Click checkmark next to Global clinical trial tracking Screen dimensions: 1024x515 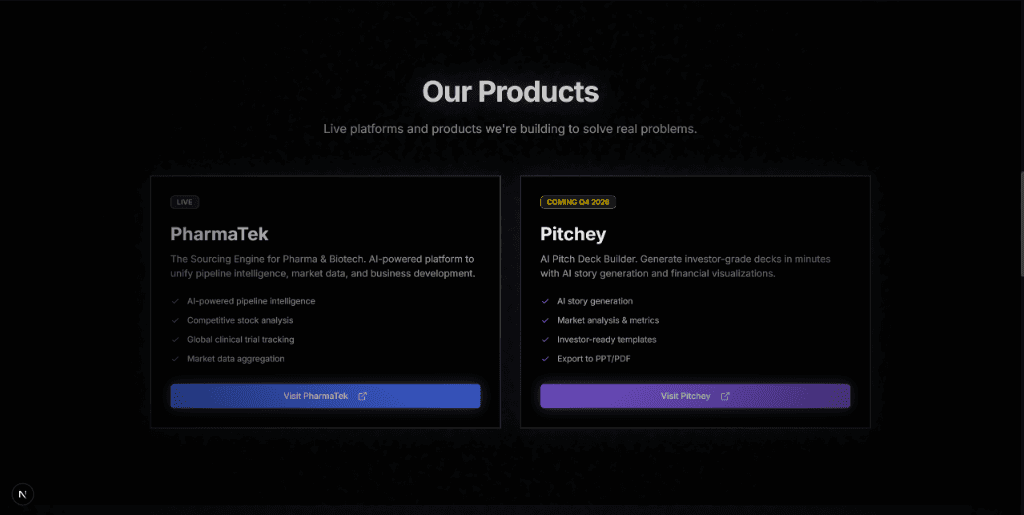pyautogui.click(x=175, y=339)
